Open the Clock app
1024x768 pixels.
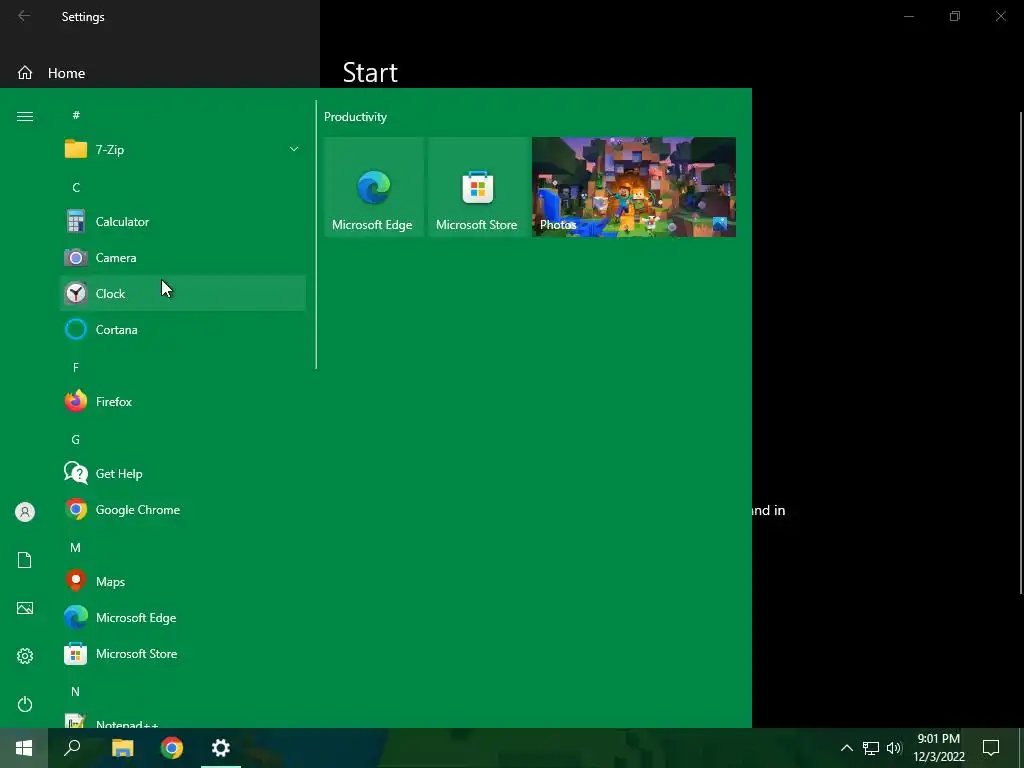click(183, 294)
